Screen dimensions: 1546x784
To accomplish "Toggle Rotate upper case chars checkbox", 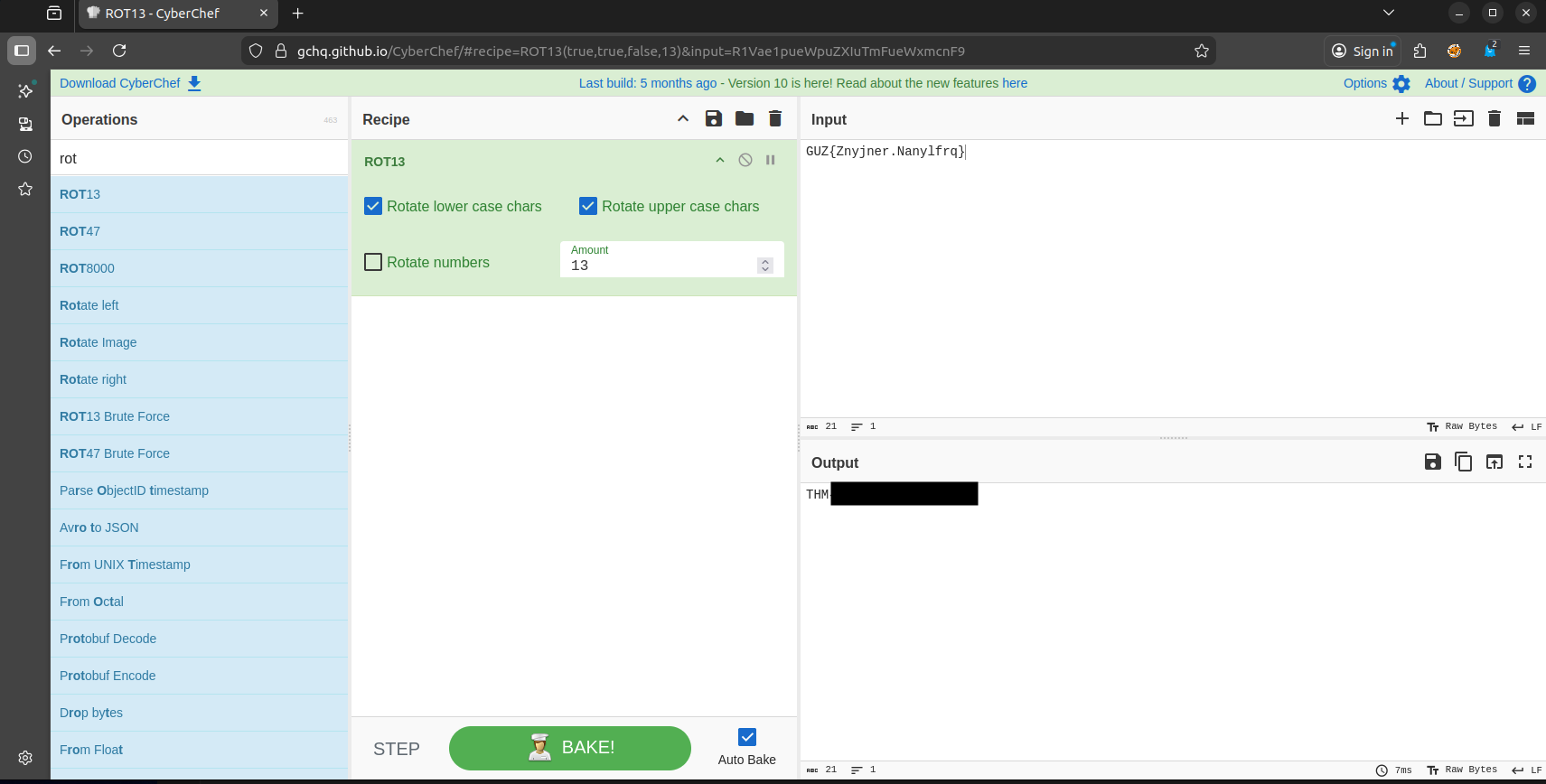I will pyautogui.click(x=588, y=206).
